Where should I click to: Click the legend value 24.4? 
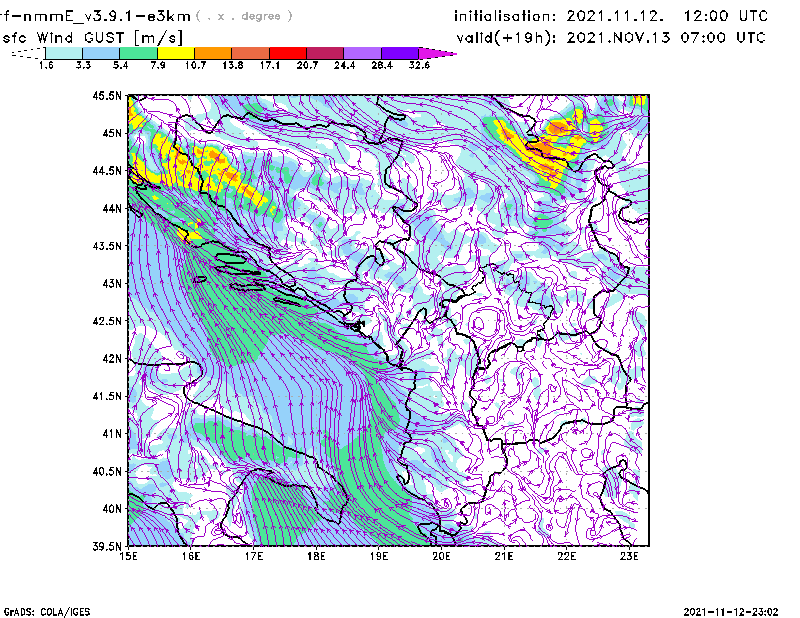[344, 65]
